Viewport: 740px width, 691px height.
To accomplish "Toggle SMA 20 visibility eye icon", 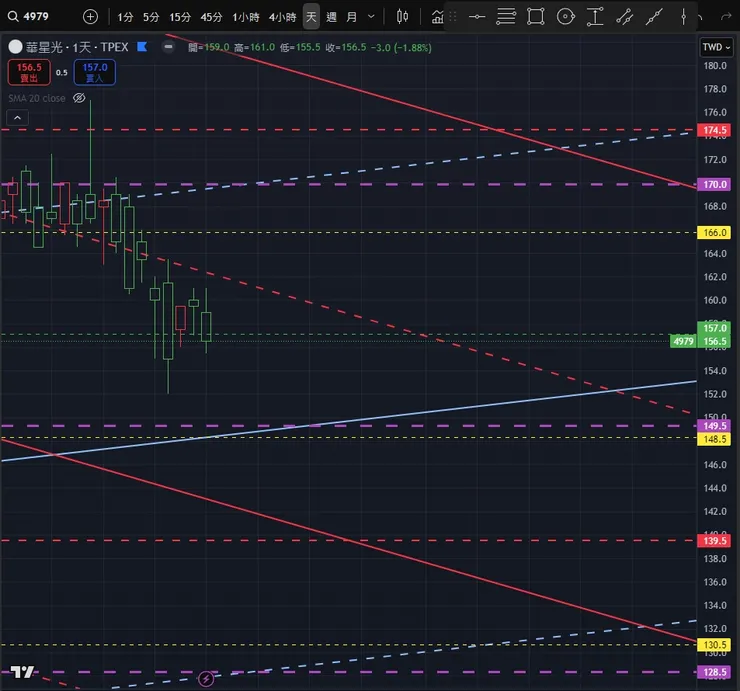I will pos(79,98).
